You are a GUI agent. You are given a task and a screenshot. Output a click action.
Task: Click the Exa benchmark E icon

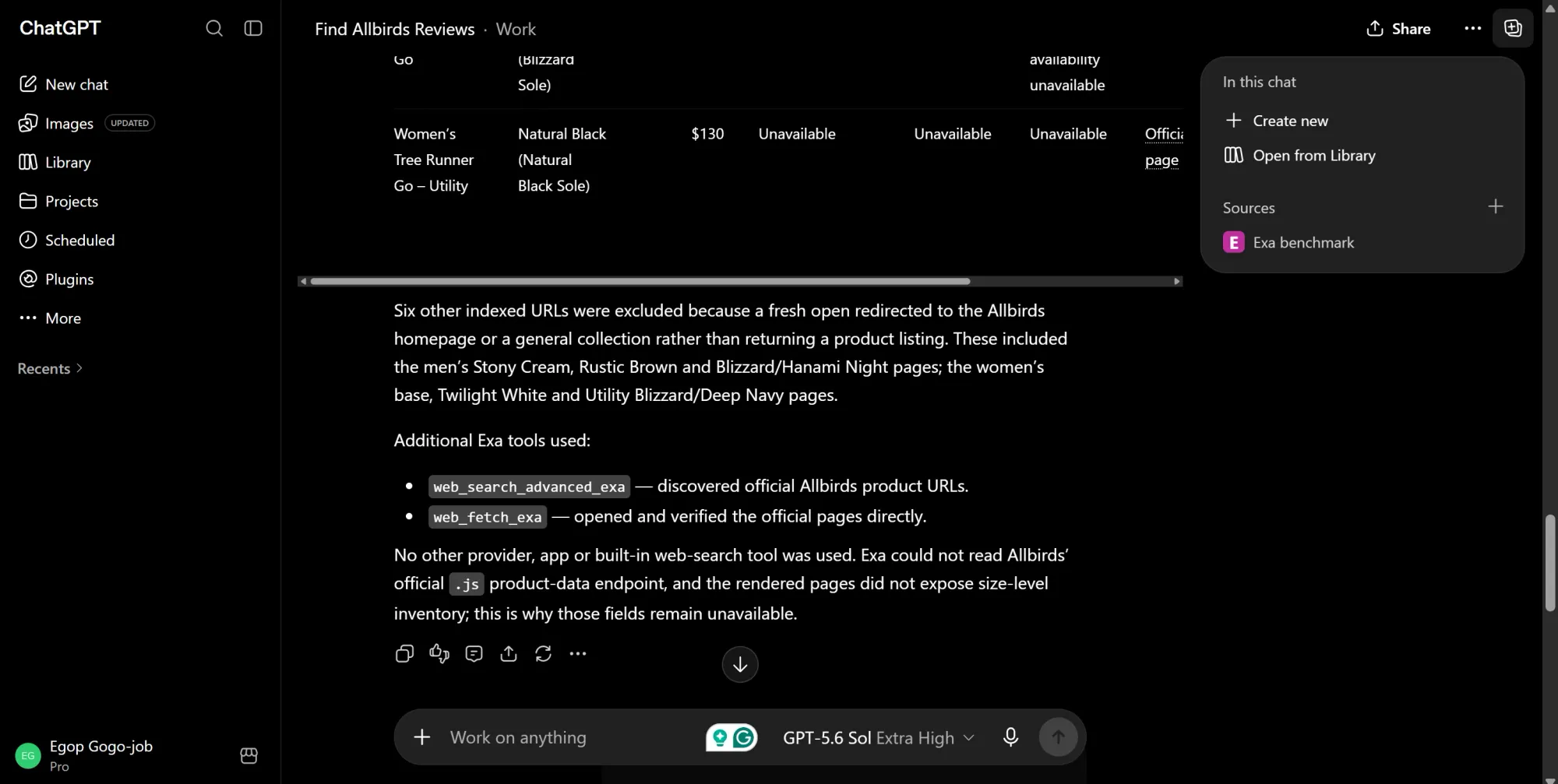tap(1233, 243)
